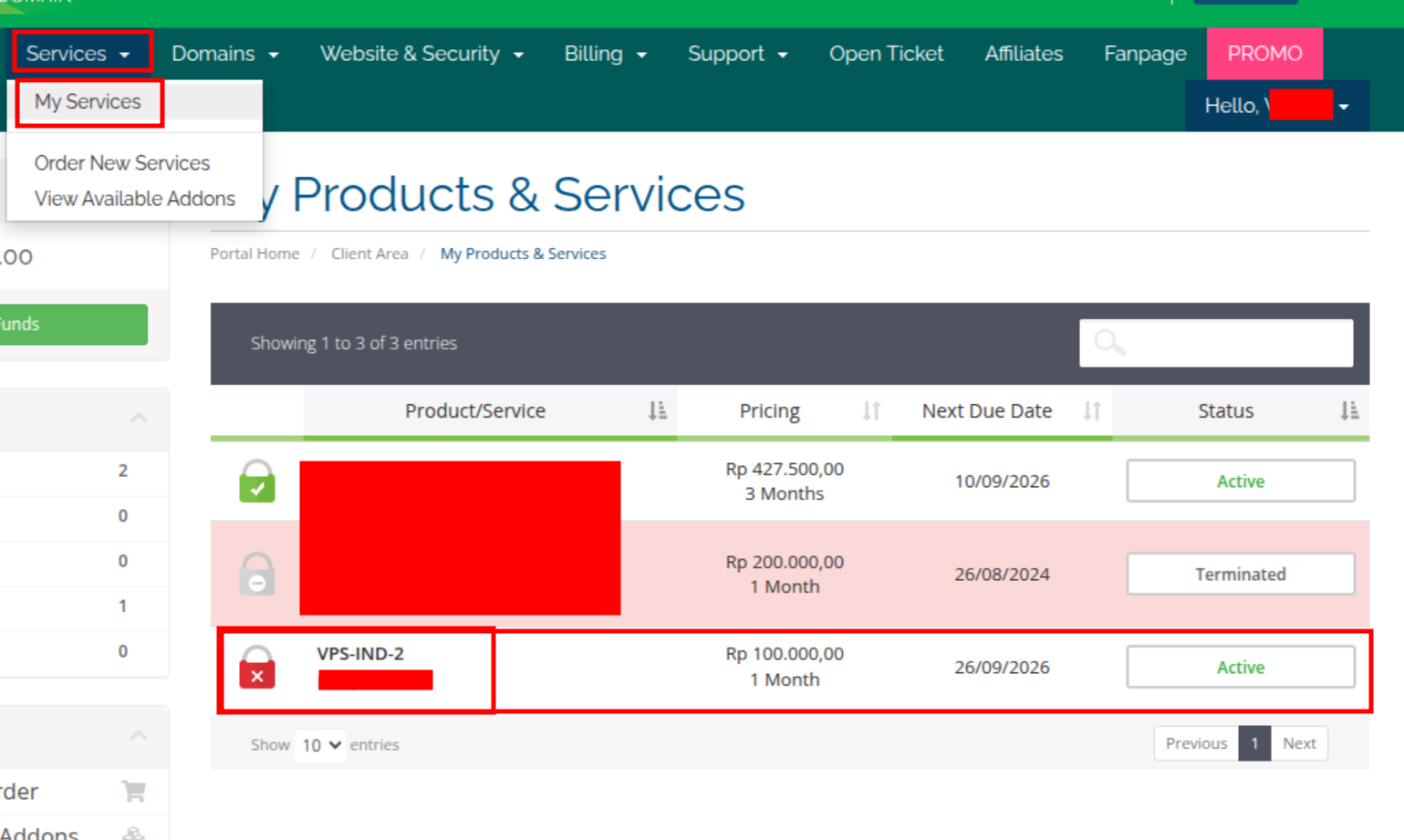Sort by Product/Service column
The width and height of the screenshot is (1404, 840).
pos(490,411)
